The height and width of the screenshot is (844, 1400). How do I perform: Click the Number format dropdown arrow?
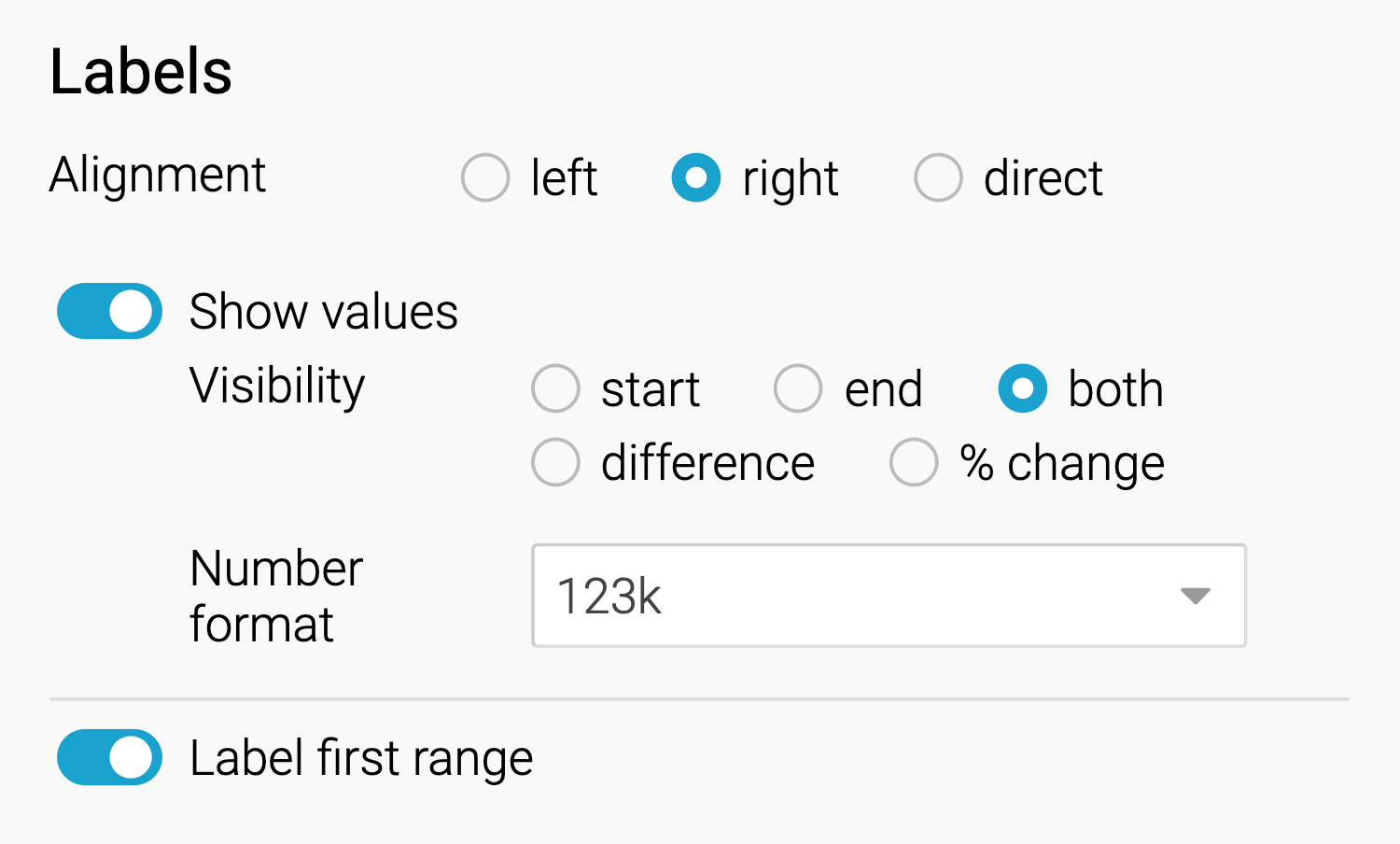click(x=1195, y=596)
